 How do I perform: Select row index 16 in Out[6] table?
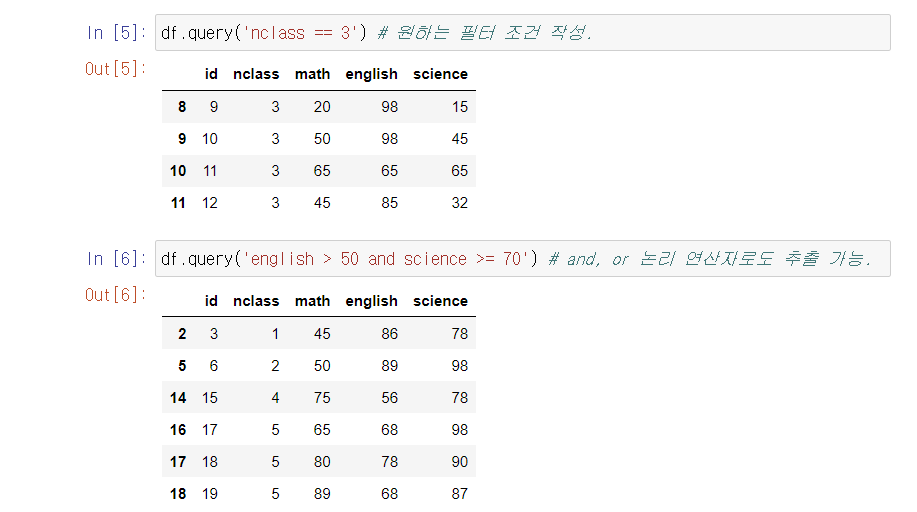(x=178, y=430)
